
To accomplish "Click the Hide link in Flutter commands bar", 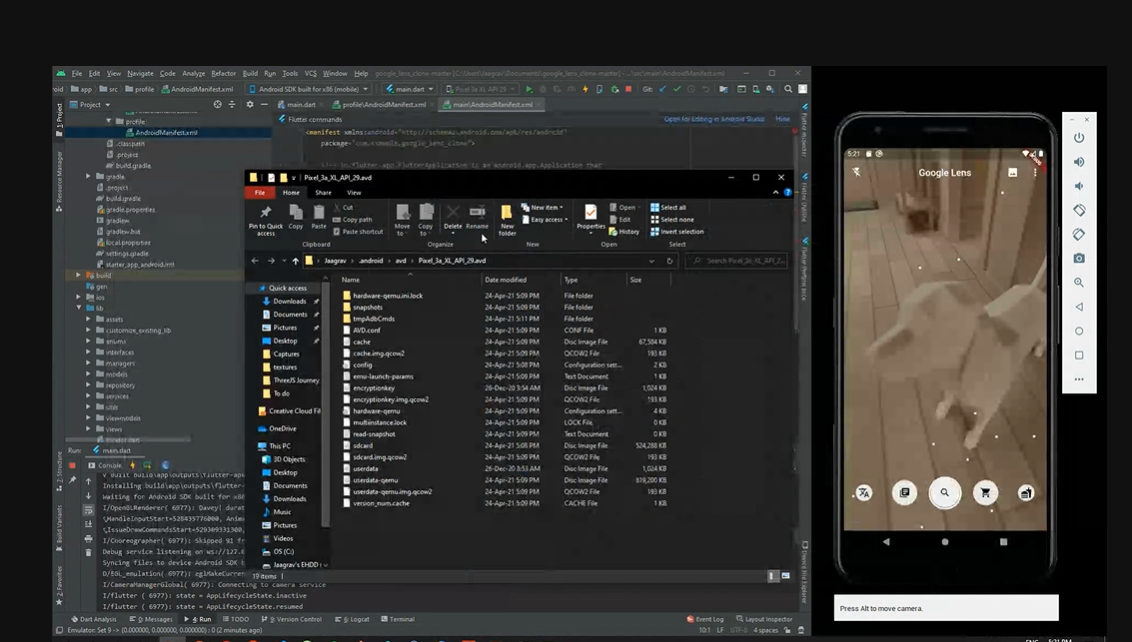I will [782, 119].
